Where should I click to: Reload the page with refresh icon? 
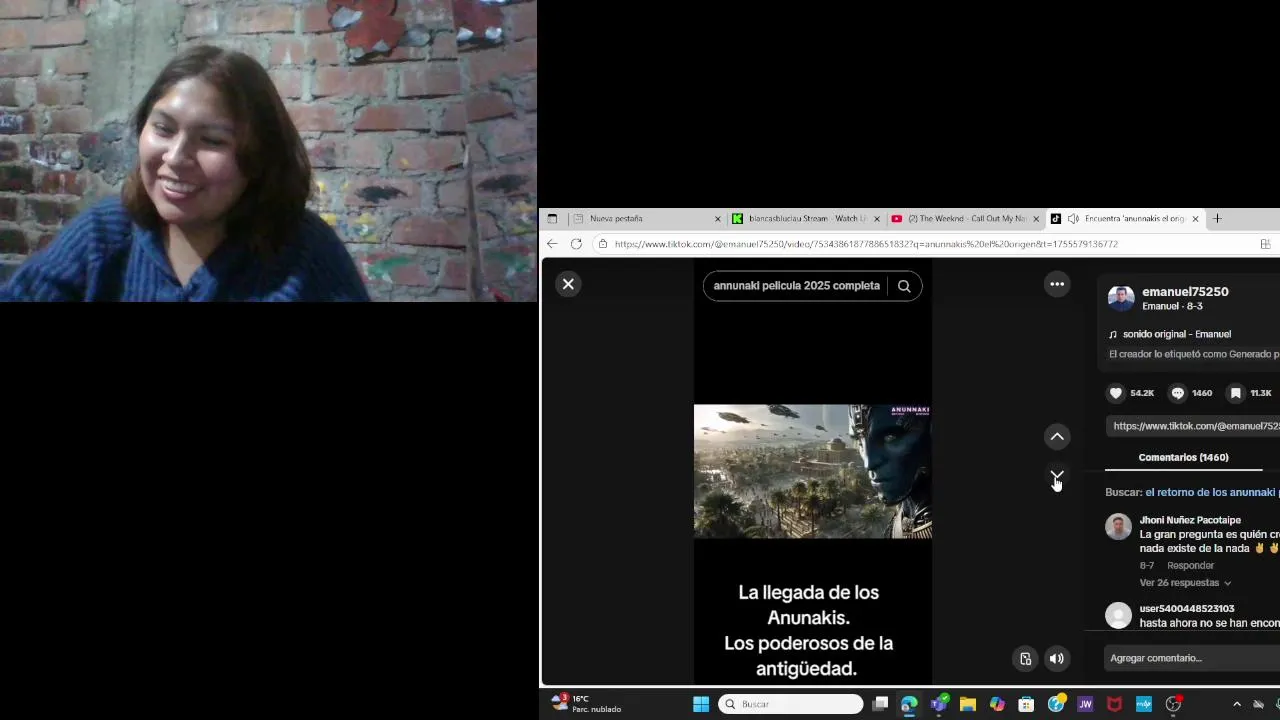(x=576, y=244)
